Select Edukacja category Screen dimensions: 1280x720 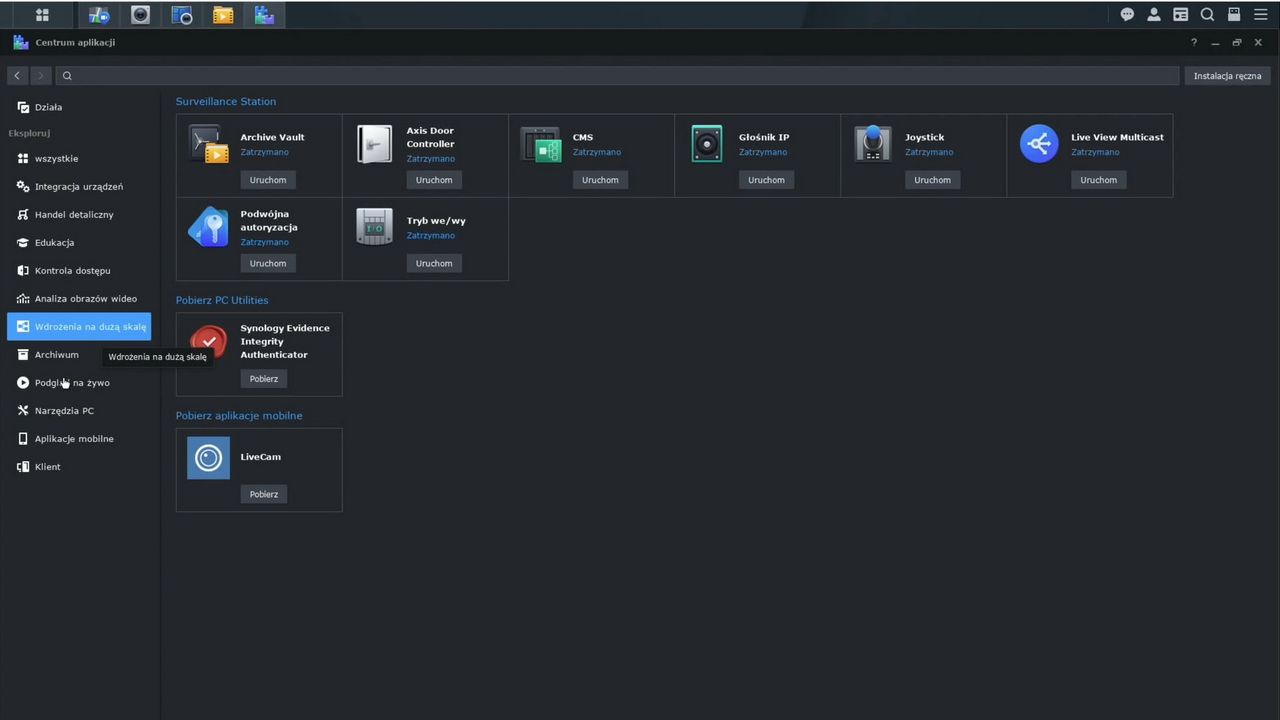(x=79, y=242)
